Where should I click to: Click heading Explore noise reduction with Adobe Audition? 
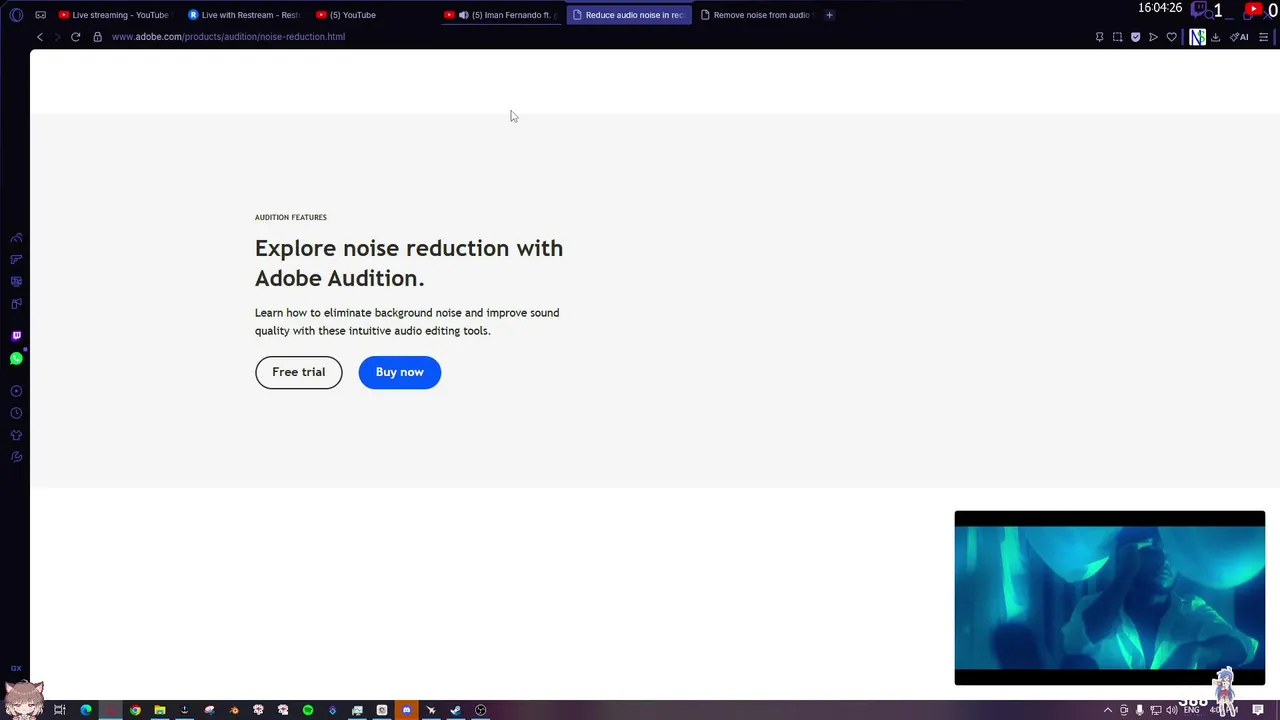(x=409, y=263)
